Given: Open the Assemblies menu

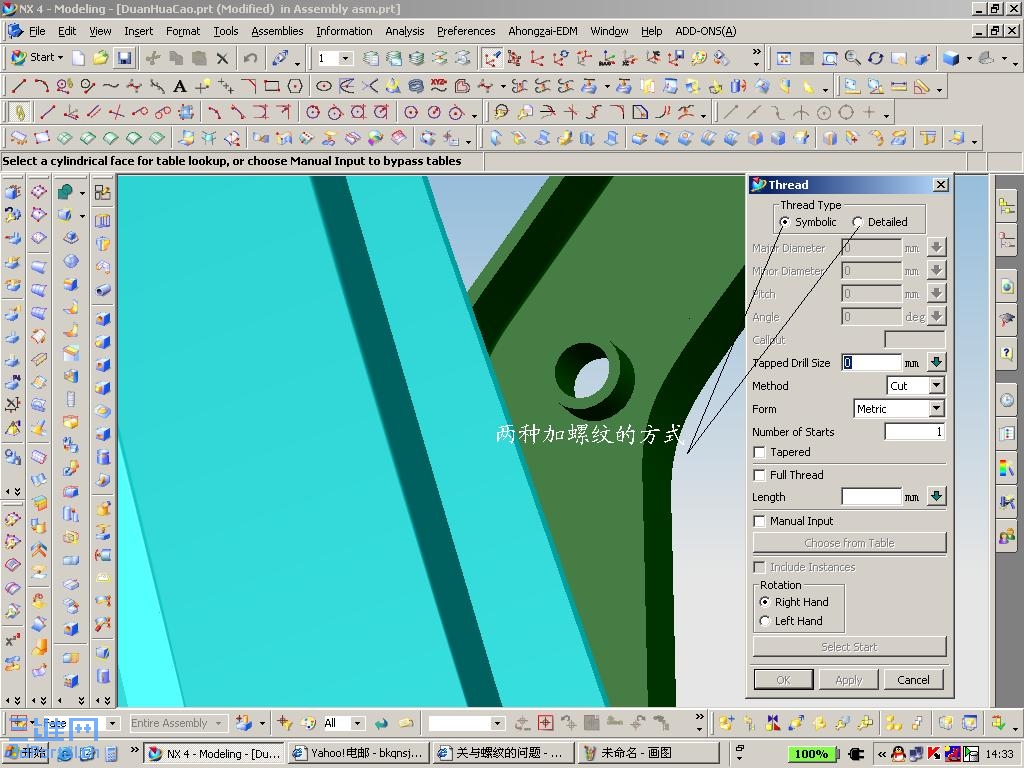Looking at the screenshot, I should (277, 31).
